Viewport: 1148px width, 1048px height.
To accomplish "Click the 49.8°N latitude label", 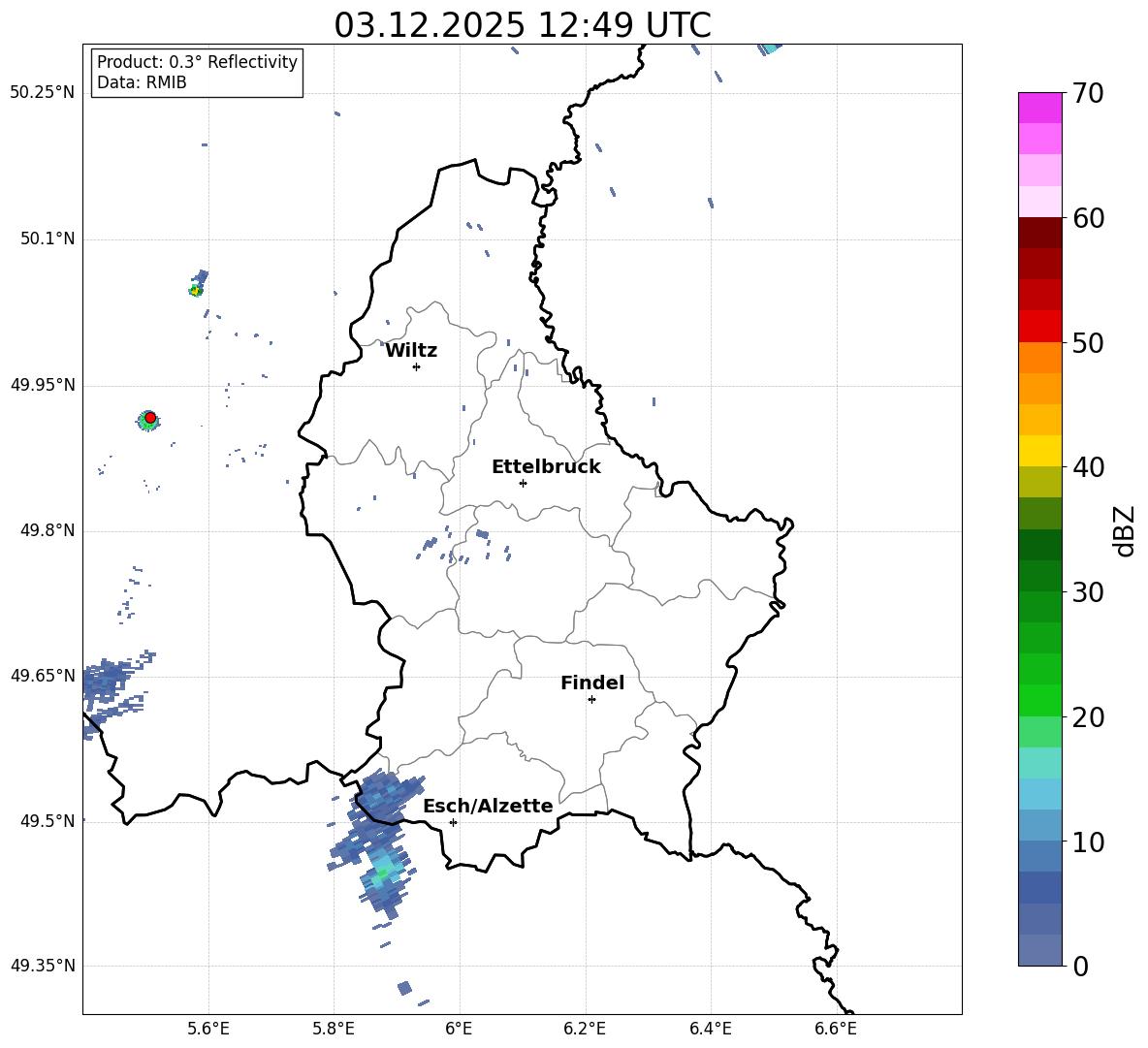I will pos(48,530).
